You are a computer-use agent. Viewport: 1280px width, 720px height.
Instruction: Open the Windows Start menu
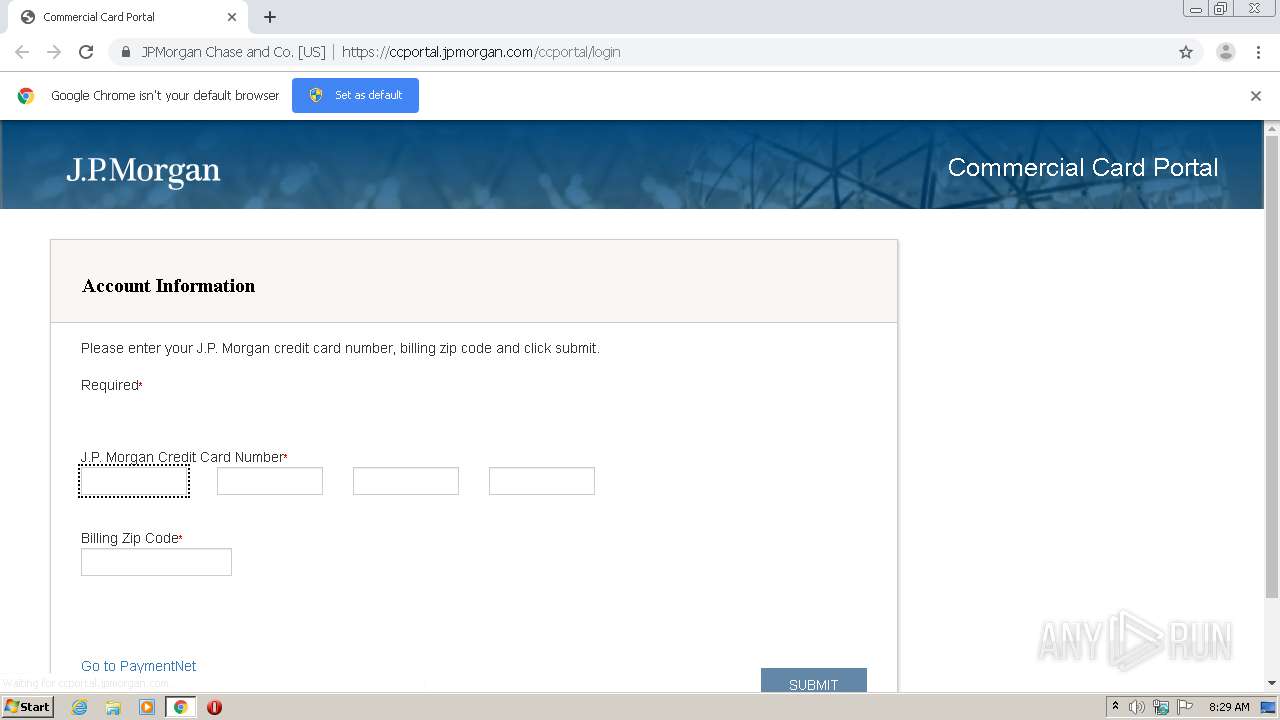click(x=27, y=706)
